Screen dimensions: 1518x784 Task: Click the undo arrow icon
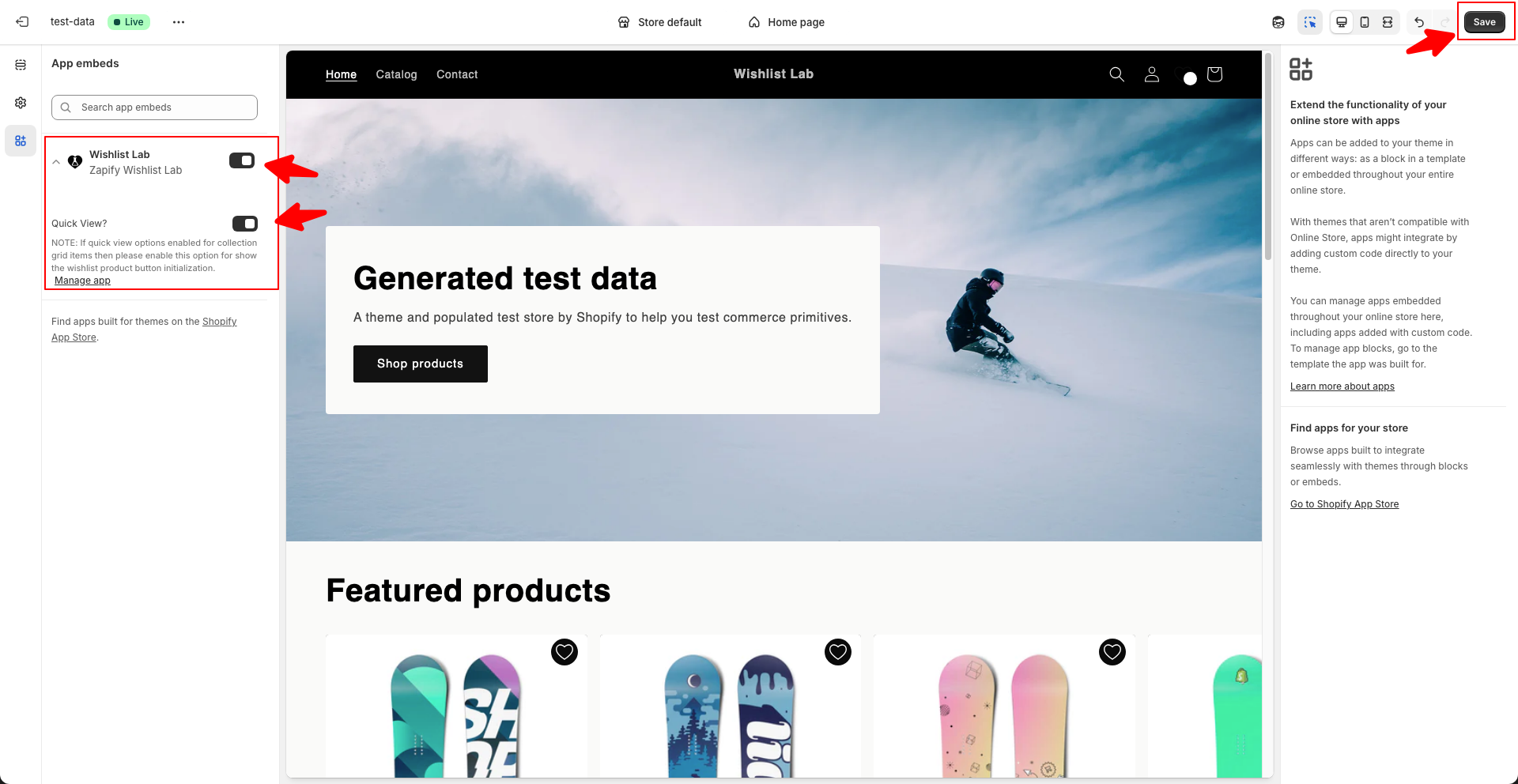tap(1419, 22)
